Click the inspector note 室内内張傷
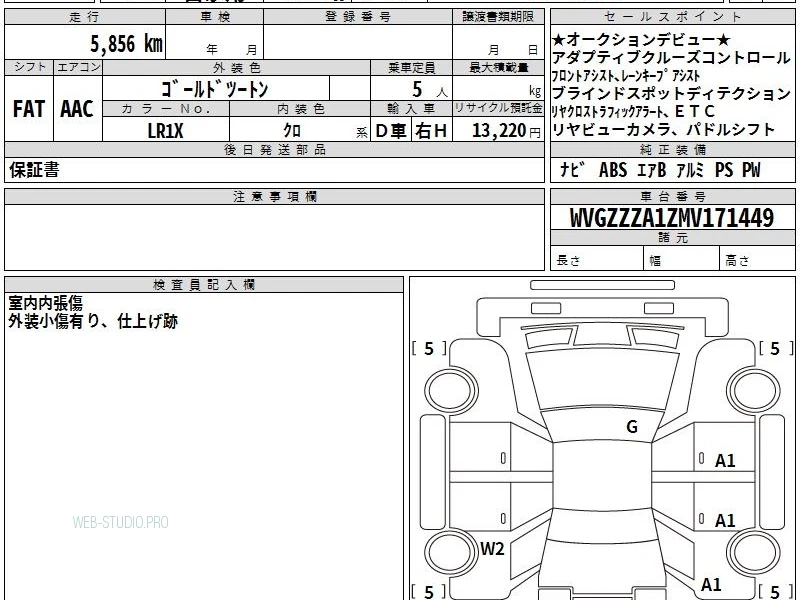 pos(45,303)
